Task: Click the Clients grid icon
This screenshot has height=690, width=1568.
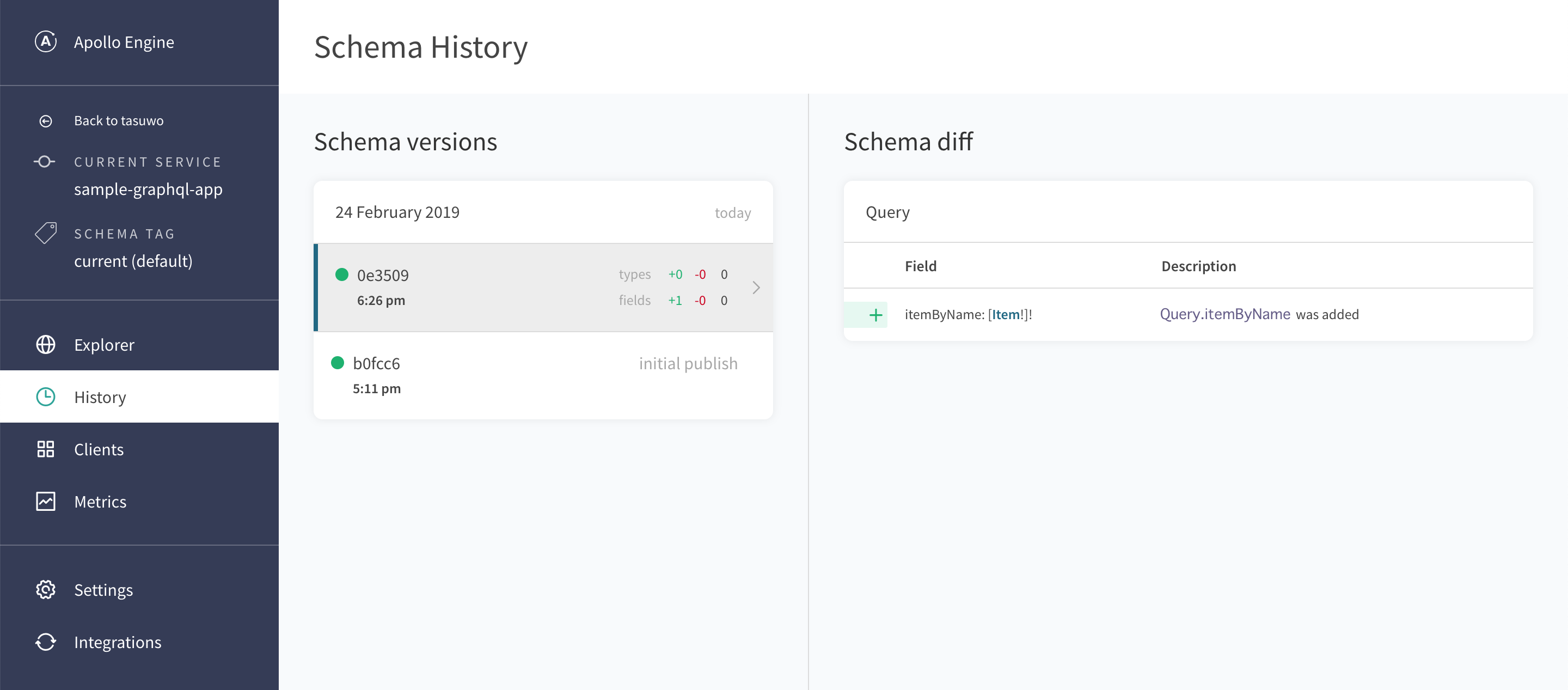Action: point(46,449)
